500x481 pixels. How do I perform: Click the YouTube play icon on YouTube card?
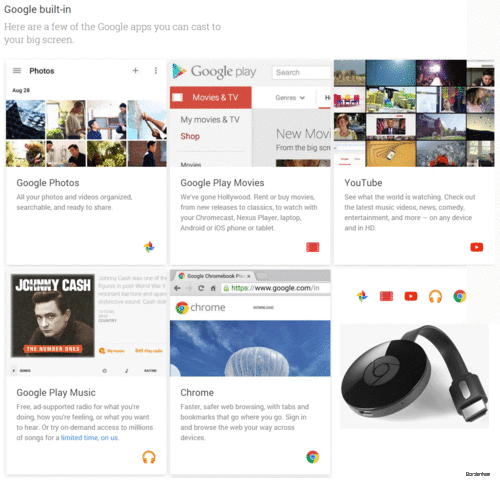click(477, 247)
